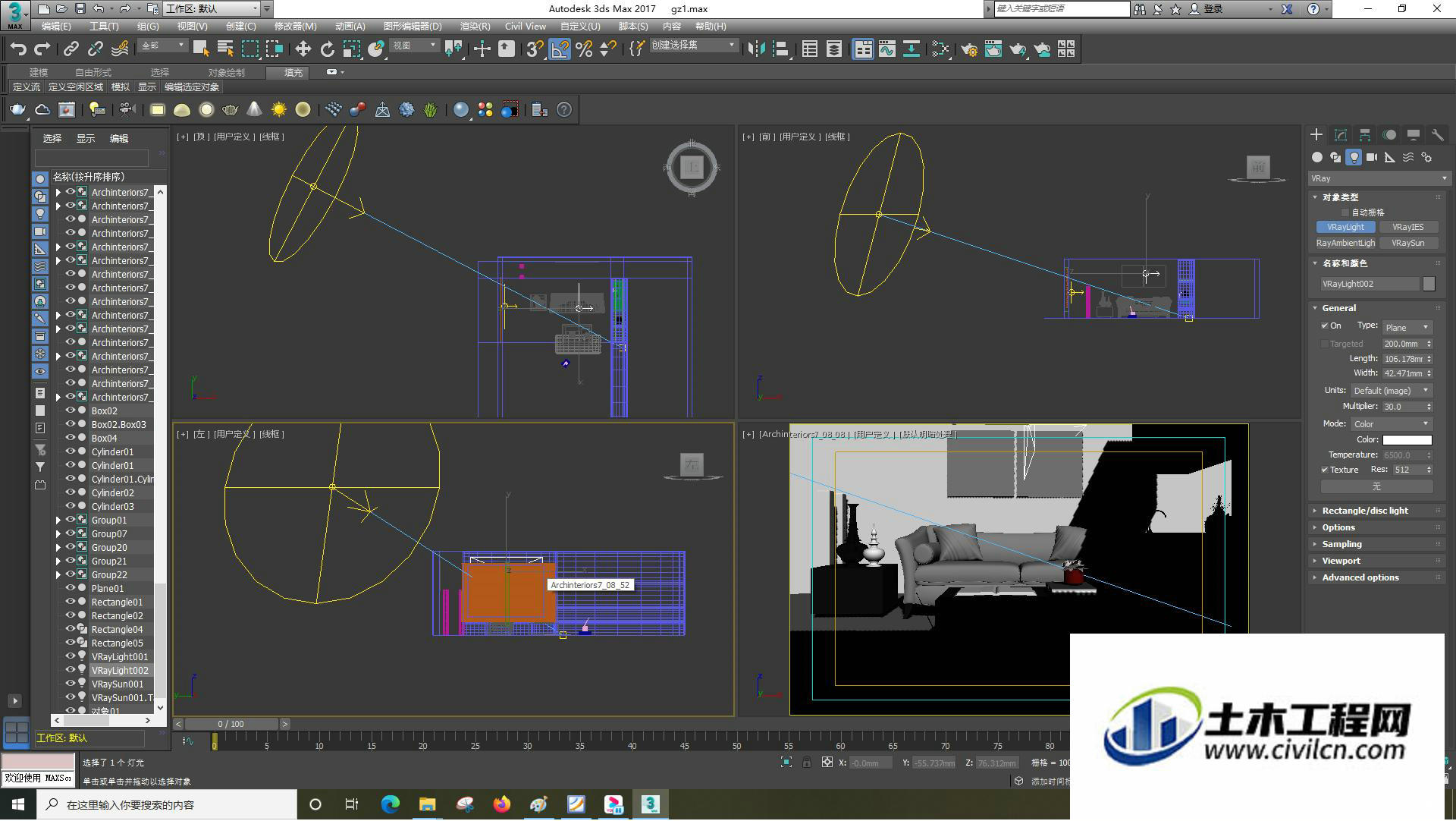Click the VRaySun object type button
The width and height of the screenshot is (1456, 821).
pos(1407,243)
